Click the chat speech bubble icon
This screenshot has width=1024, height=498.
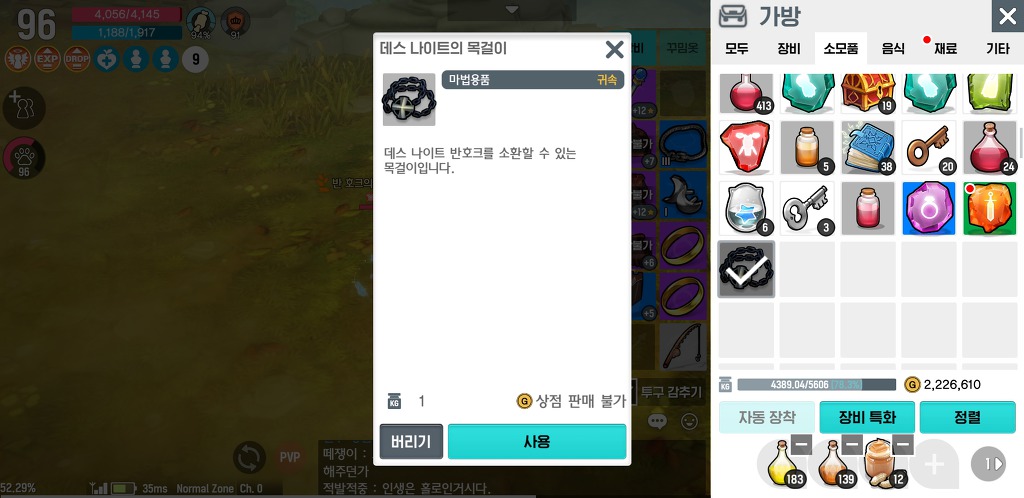pos(657,421)
